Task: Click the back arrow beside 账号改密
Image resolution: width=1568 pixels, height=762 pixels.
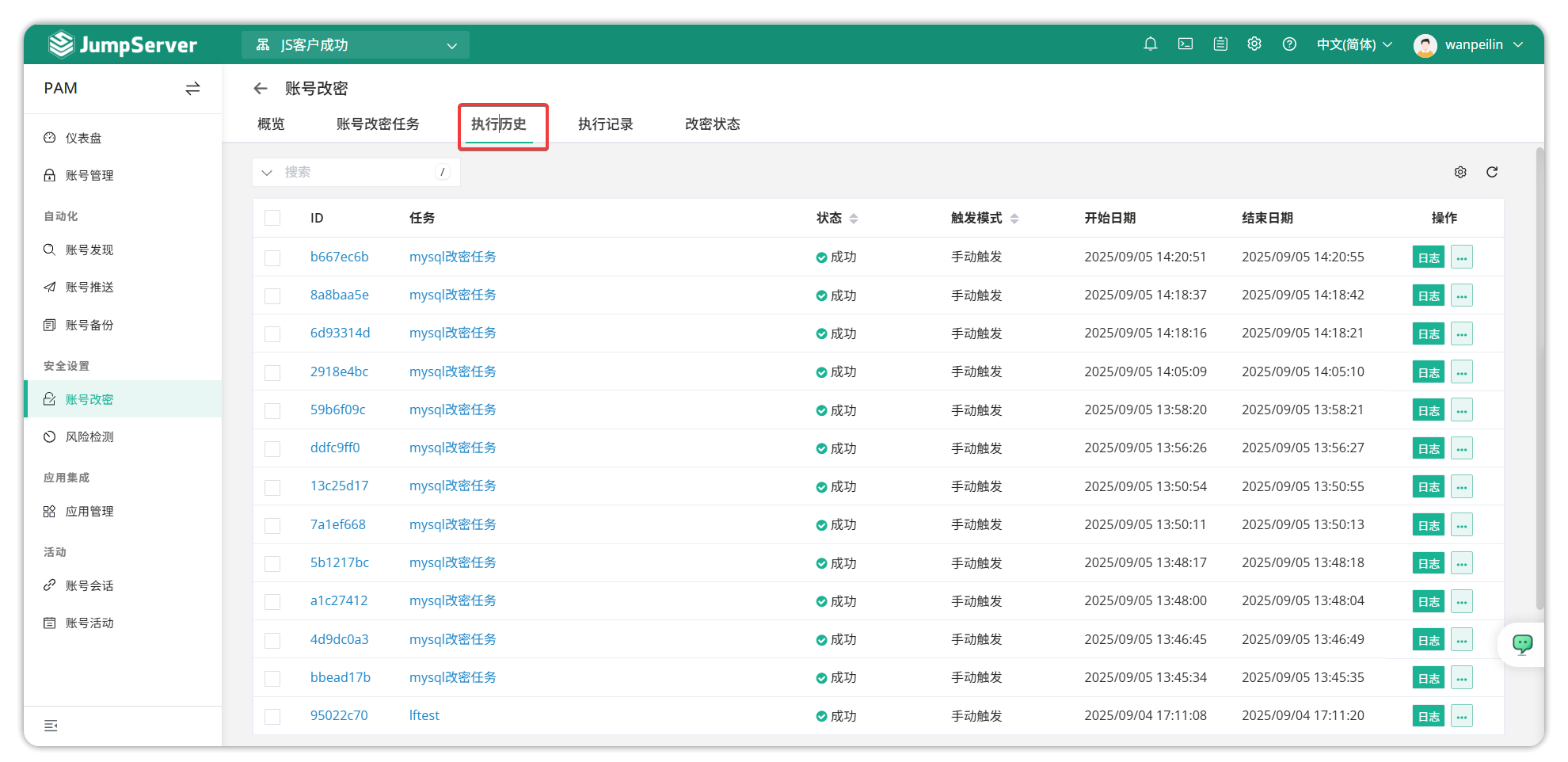Action: click(x=260, y=89)
